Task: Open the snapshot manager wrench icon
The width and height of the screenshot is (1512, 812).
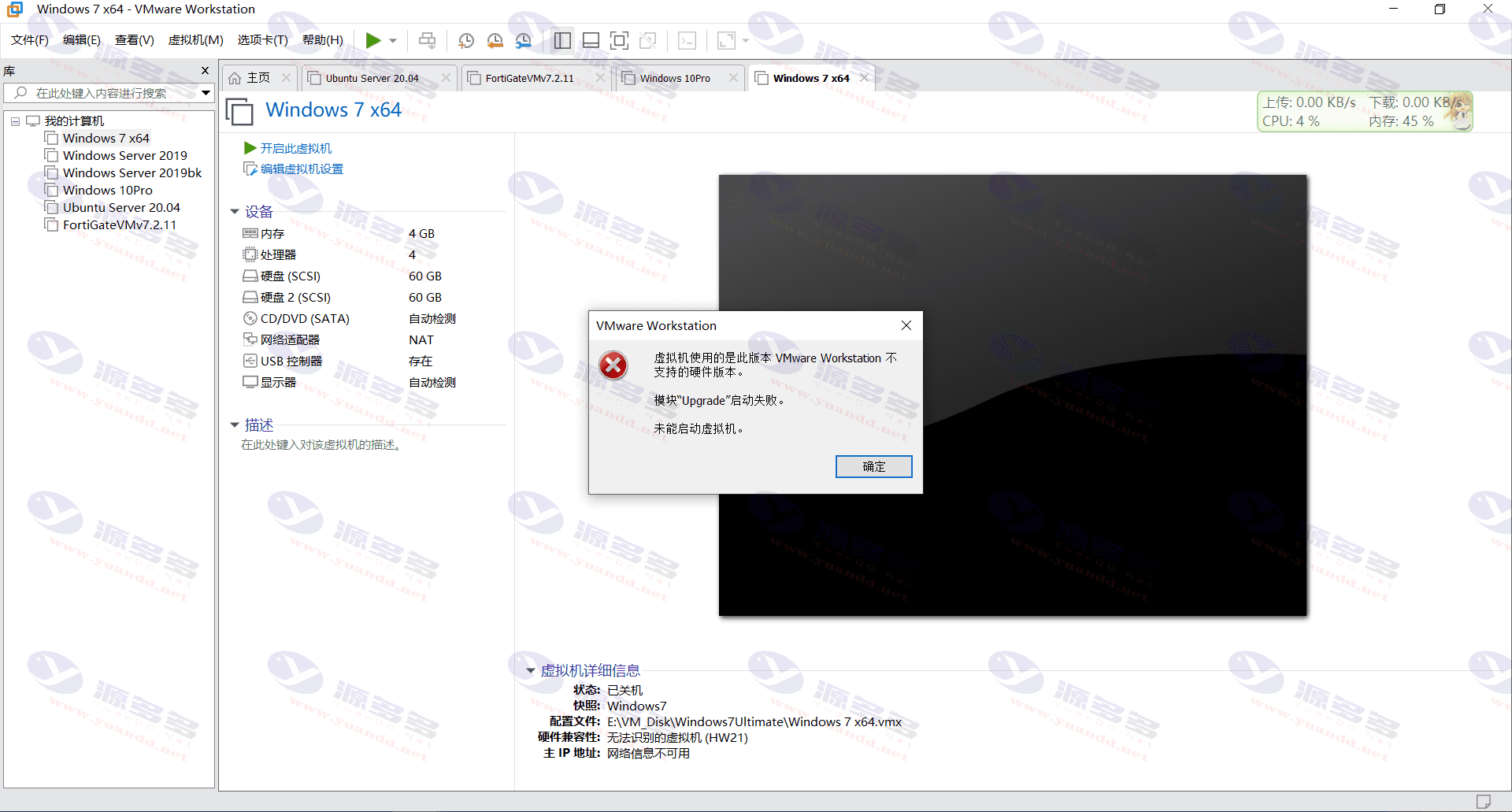Action: point(524,40)
